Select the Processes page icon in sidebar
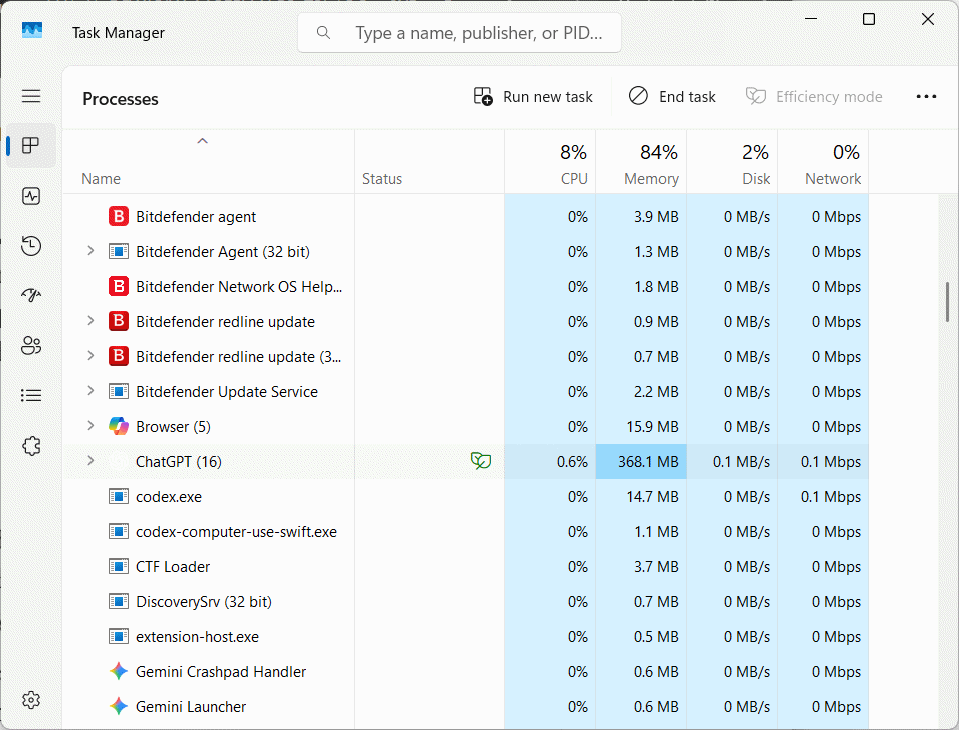The height and width of the screenshot is (730, 959). [31, 146]
